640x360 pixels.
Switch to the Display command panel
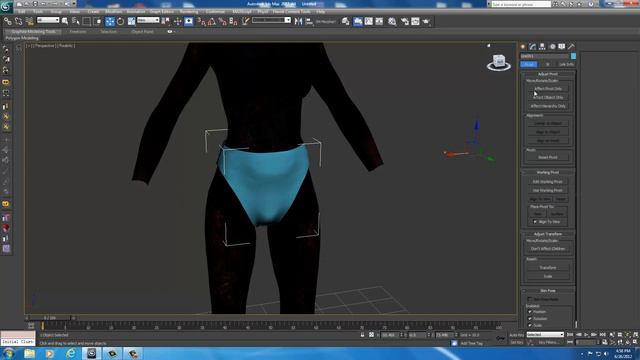click(562, 47)
